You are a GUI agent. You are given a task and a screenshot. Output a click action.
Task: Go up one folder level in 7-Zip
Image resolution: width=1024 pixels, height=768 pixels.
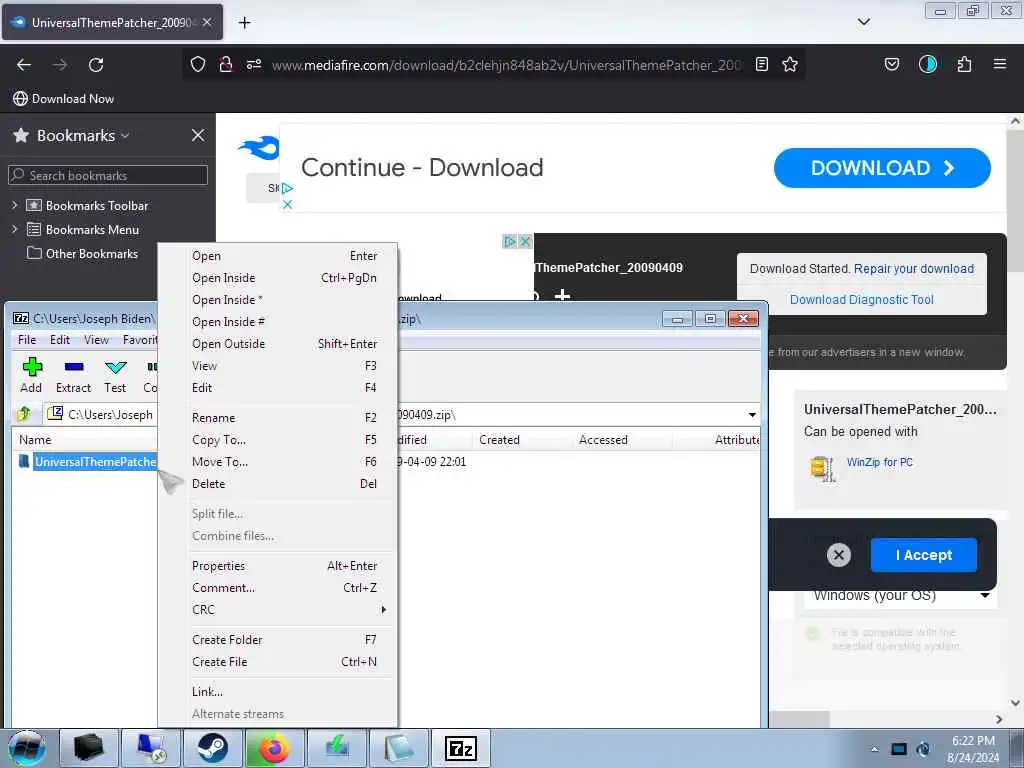coord(24,414)
